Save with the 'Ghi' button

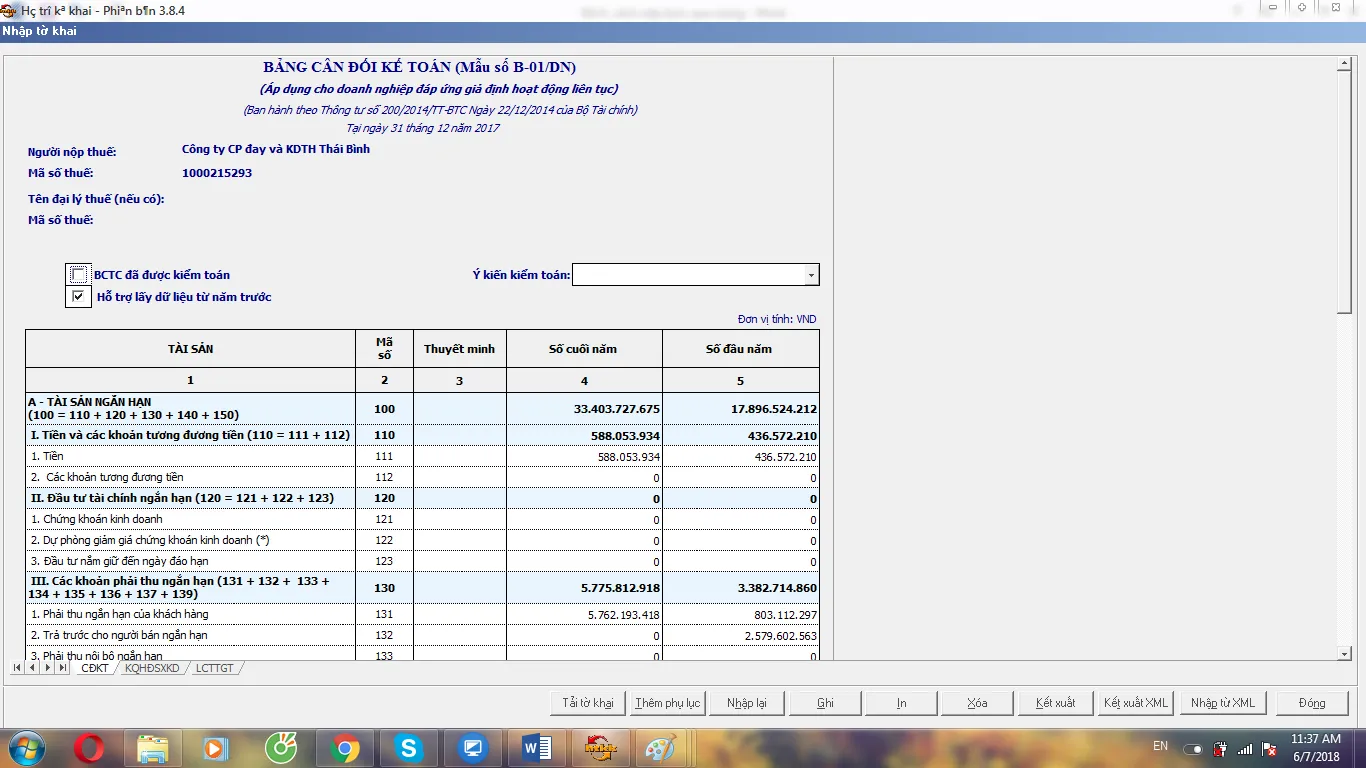pos(825,703)
